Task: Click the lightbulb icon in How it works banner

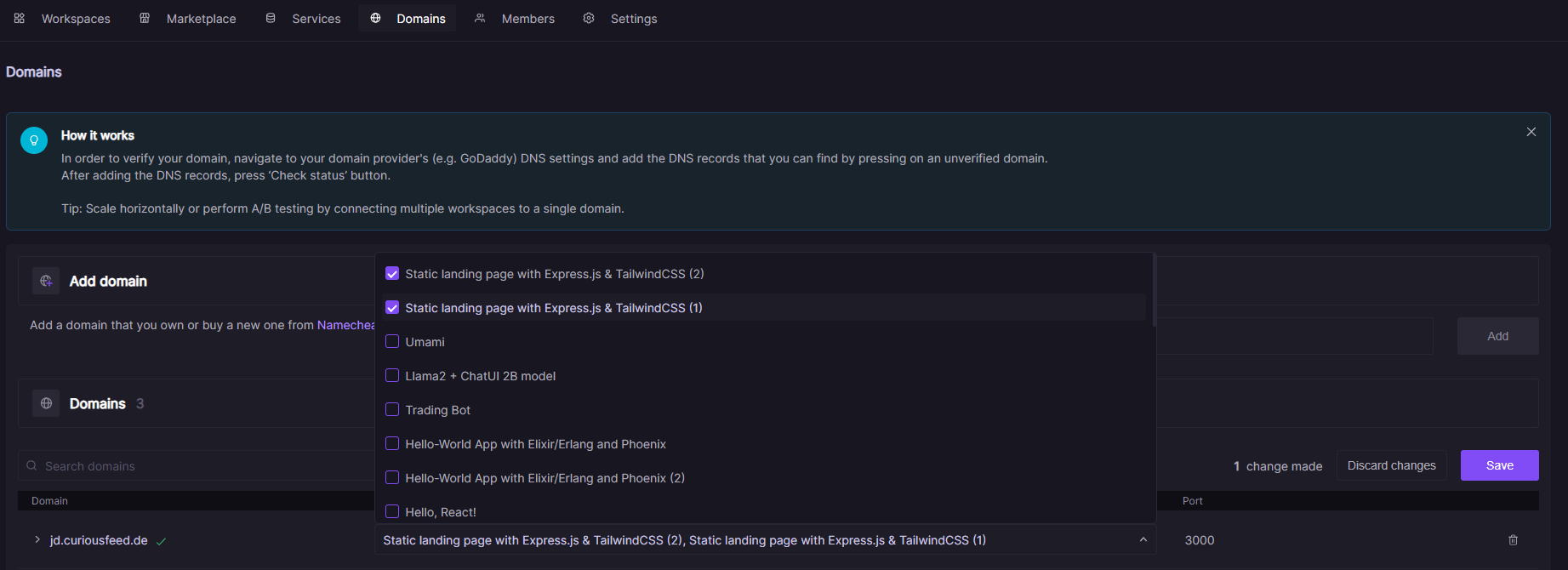Action: (34, 139)
